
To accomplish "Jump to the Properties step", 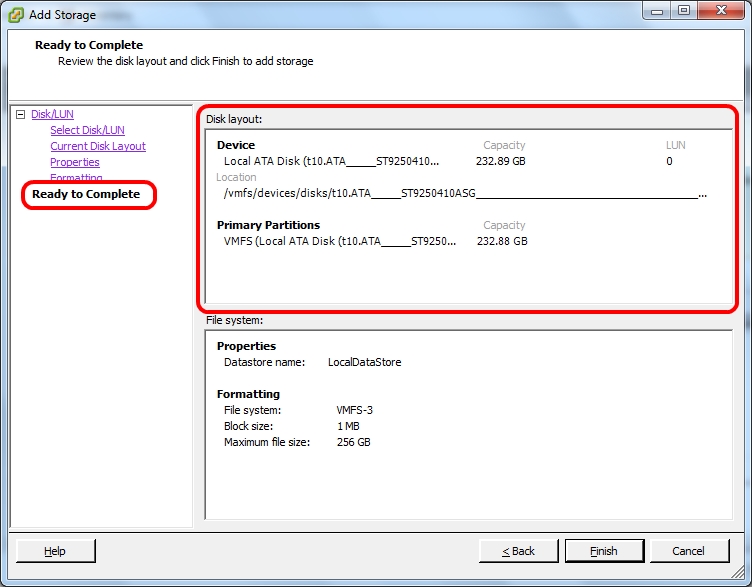I will [75, 162].
